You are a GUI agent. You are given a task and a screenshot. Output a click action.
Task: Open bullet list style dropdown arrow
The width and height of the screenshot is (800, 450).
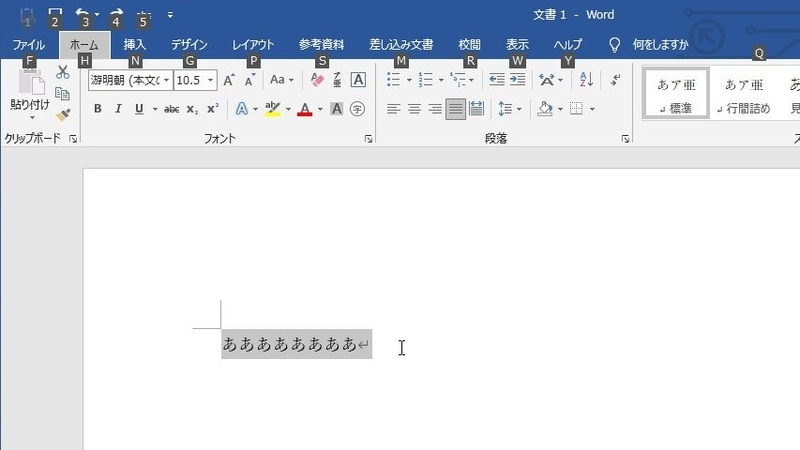(x=409, y=80)
